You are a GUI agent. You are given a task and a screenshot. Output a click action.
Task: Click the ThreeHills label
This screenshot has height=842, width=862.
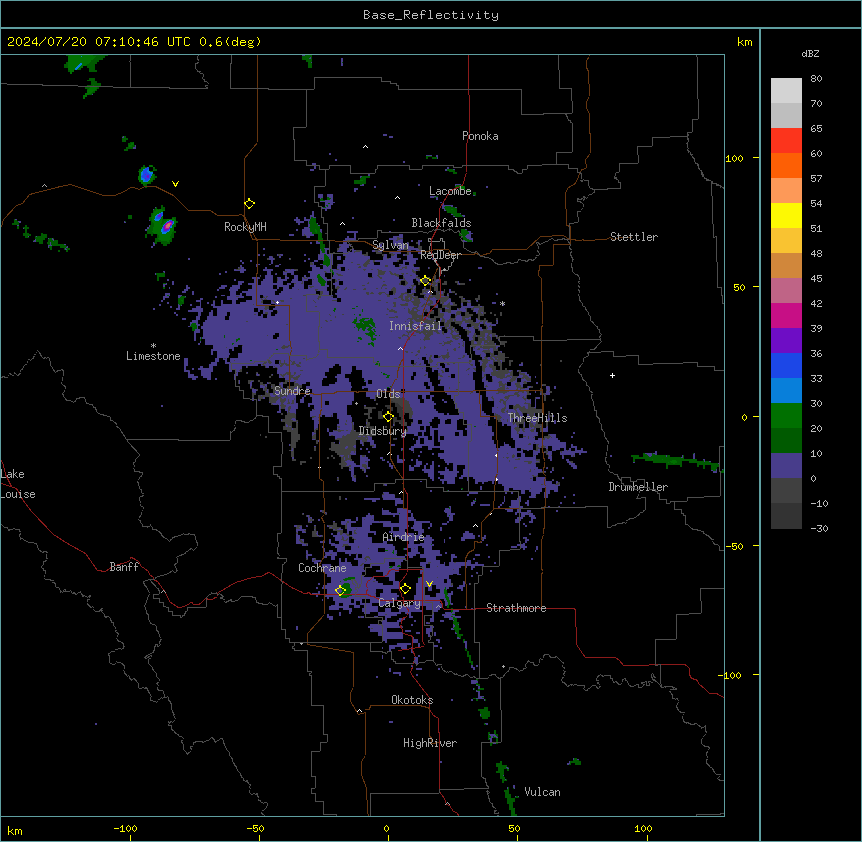coord(537,418)
